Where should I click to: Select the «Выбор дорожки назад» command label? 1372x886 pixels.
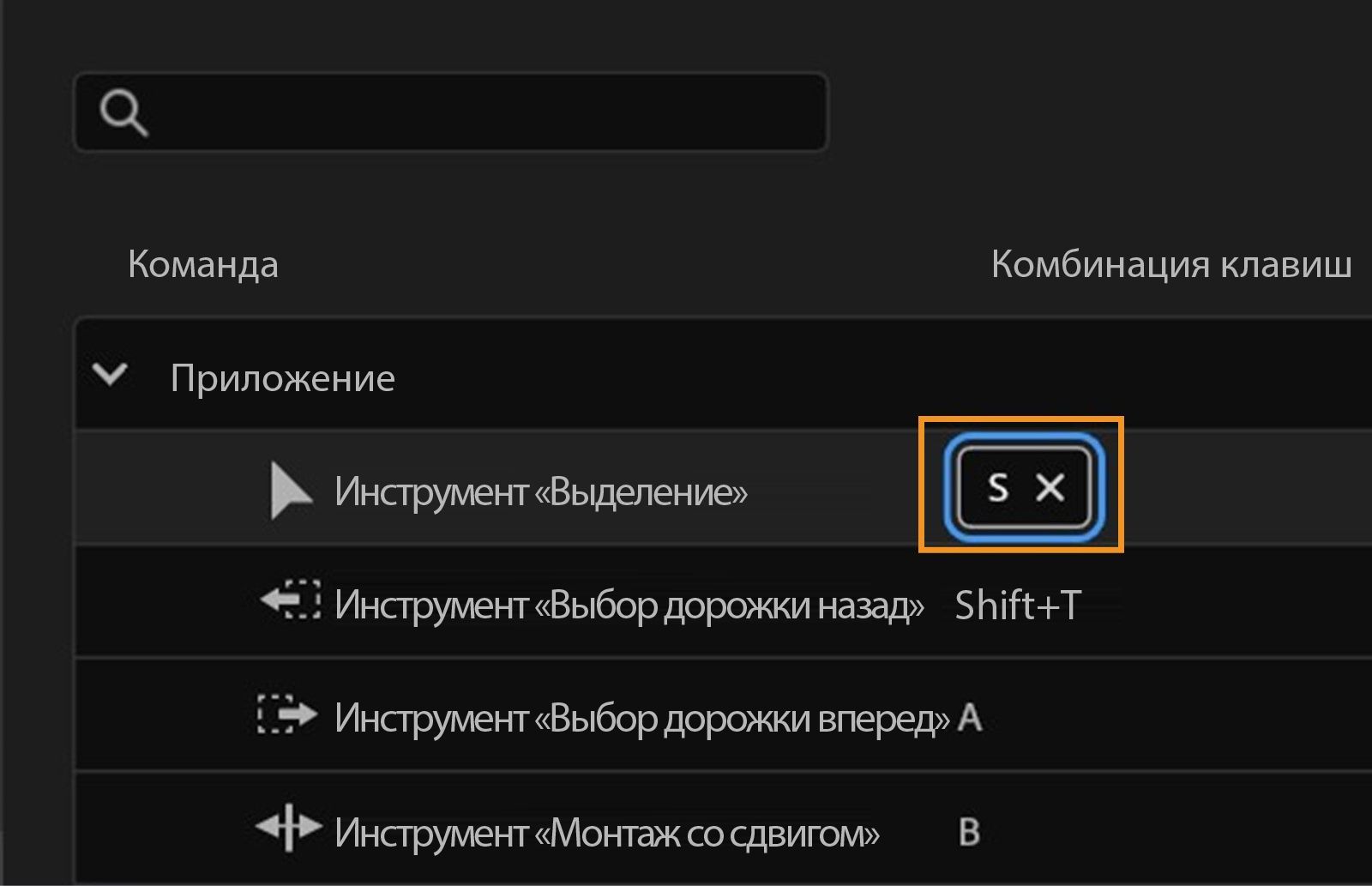(629, 605)
